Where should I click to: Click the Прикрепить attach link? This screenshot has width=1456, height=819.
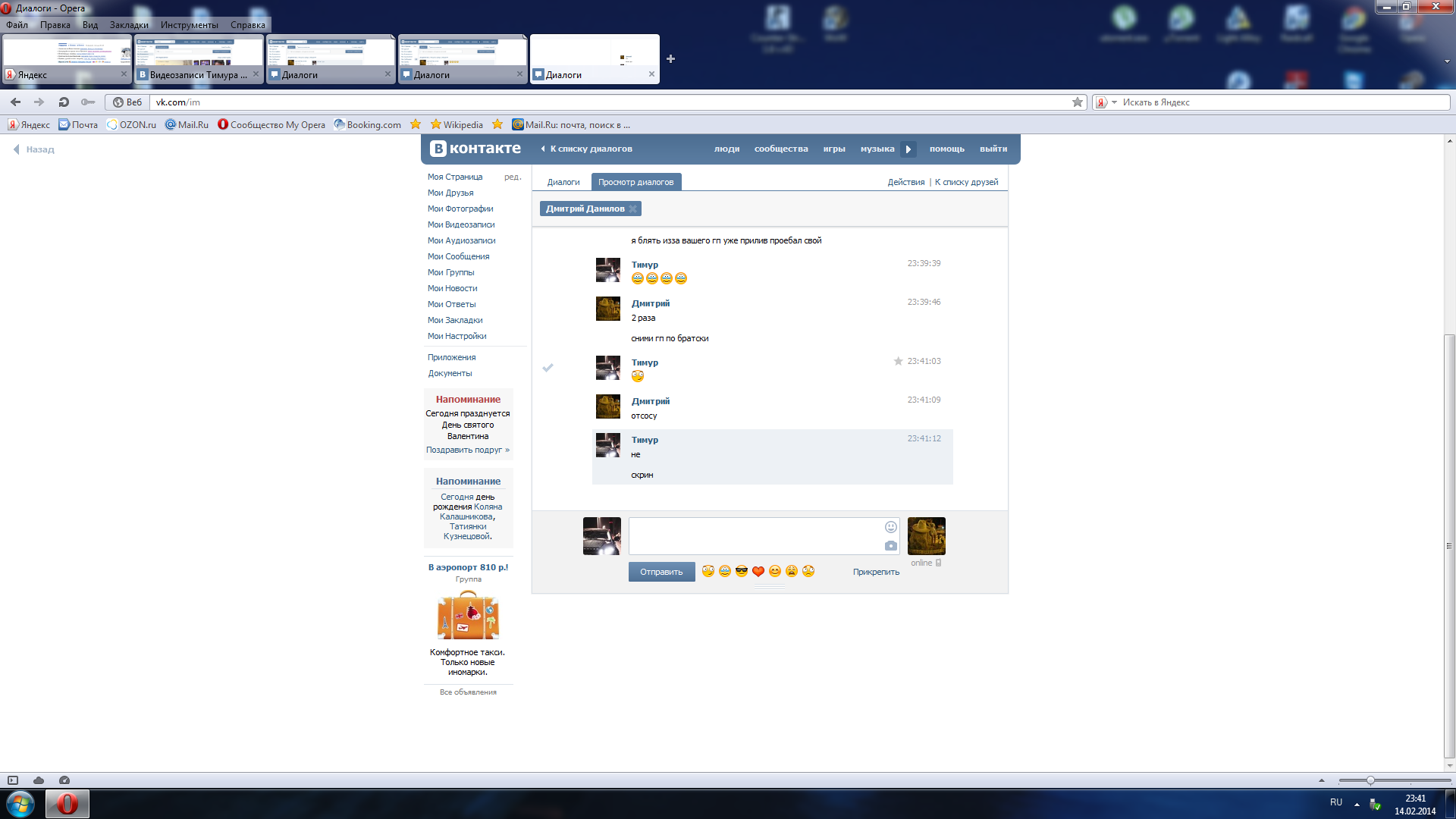[875, 573]
